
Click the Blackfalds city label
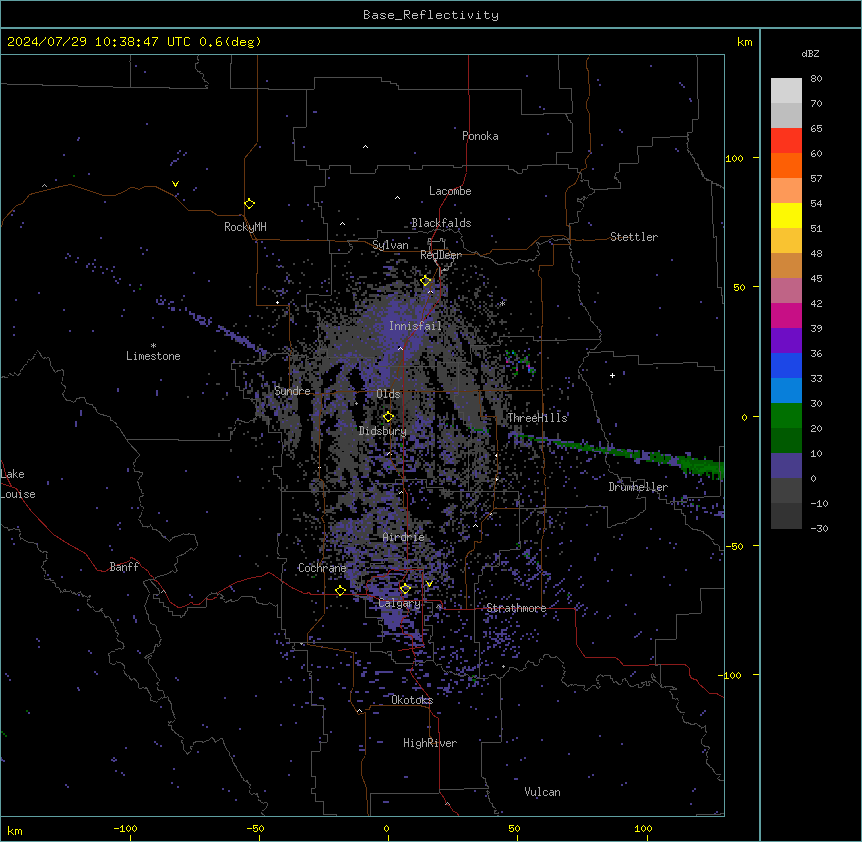441,223
